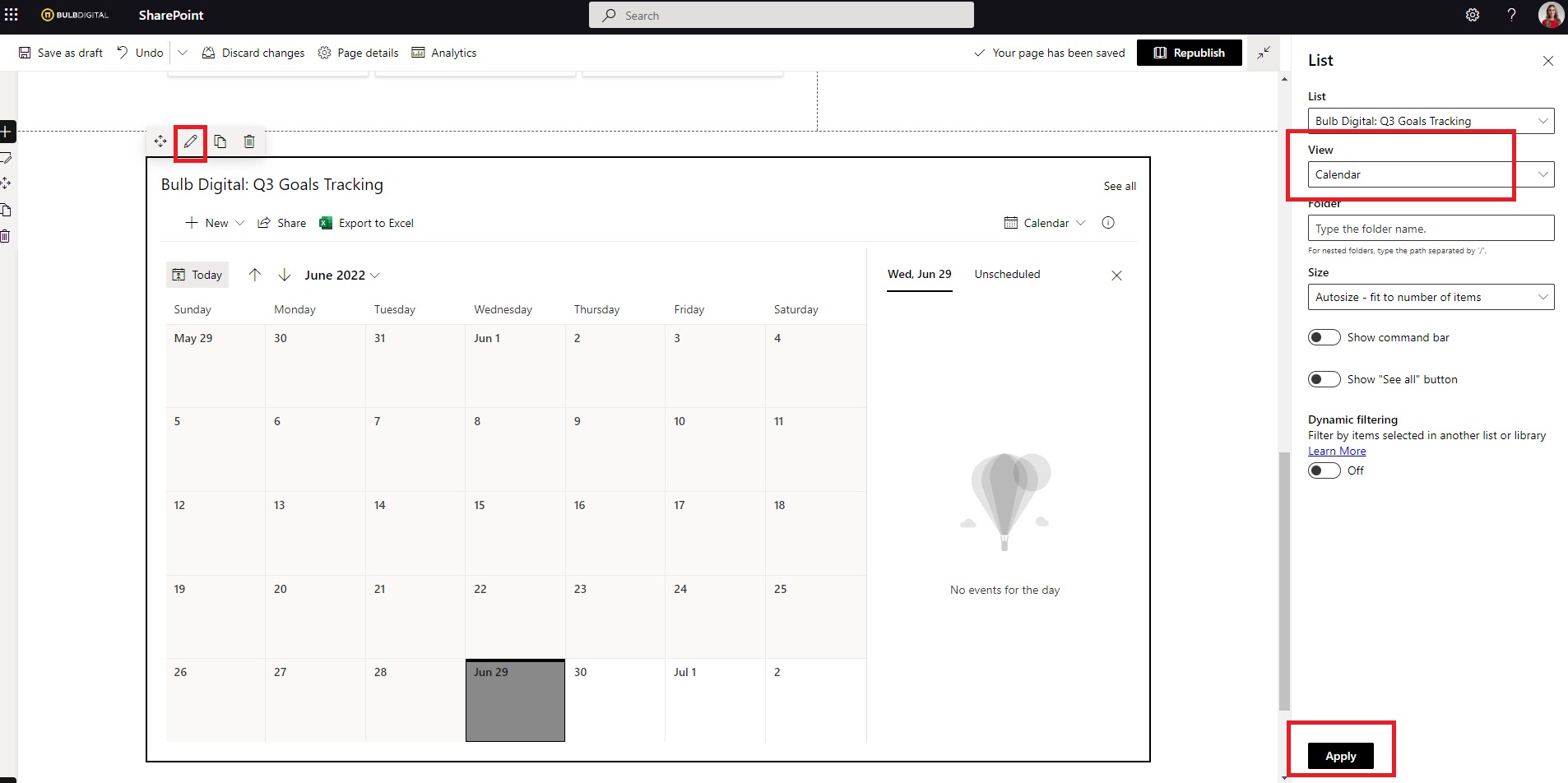Toggle Show command bar switch
This screenshot has height=783, width=1568.
pyautogui.click(x=1324, y=337)
